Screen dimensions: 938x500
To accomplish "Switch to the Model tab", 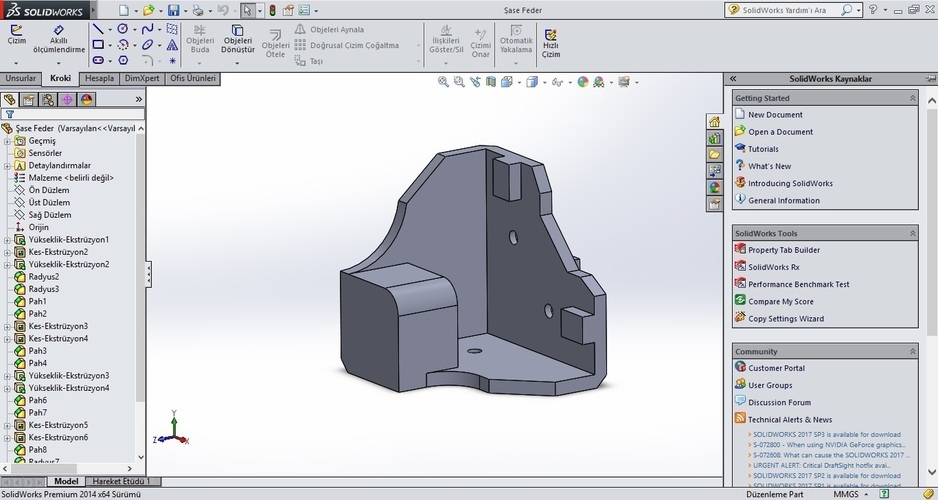I will [66, 481].
